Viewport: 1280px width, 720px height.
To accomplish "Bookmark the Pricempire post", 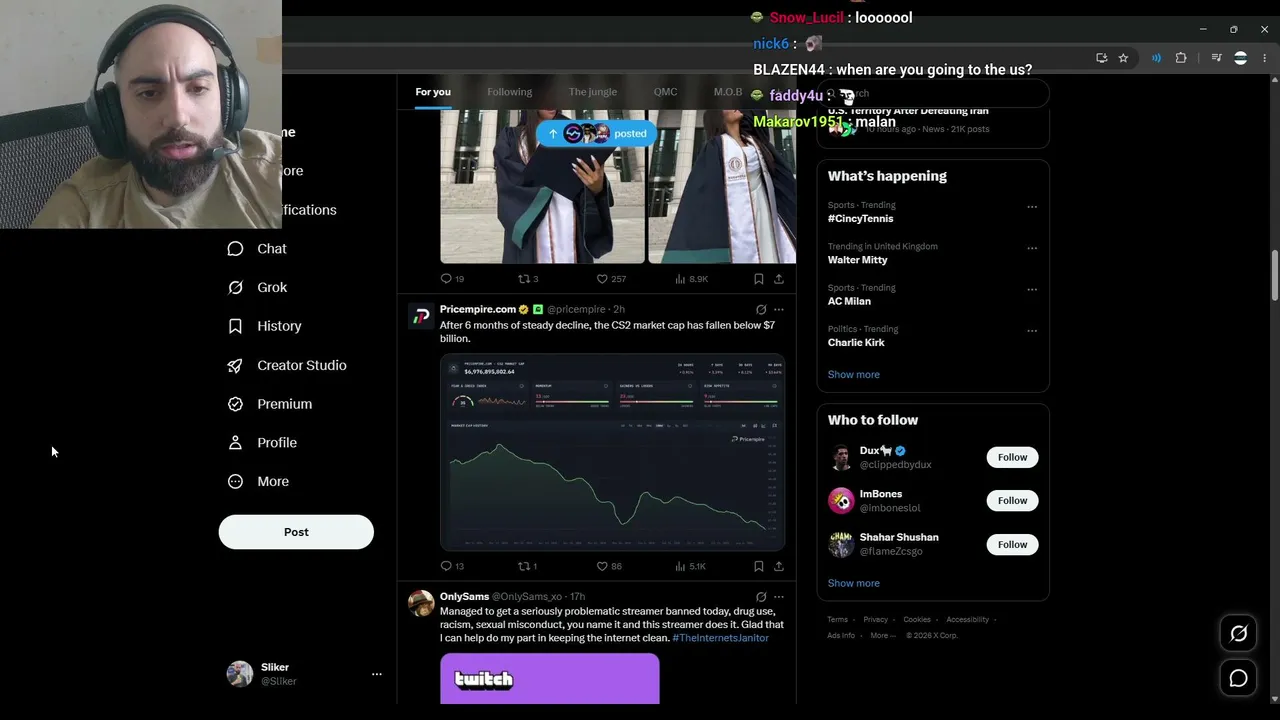I will tap(759, 566).
